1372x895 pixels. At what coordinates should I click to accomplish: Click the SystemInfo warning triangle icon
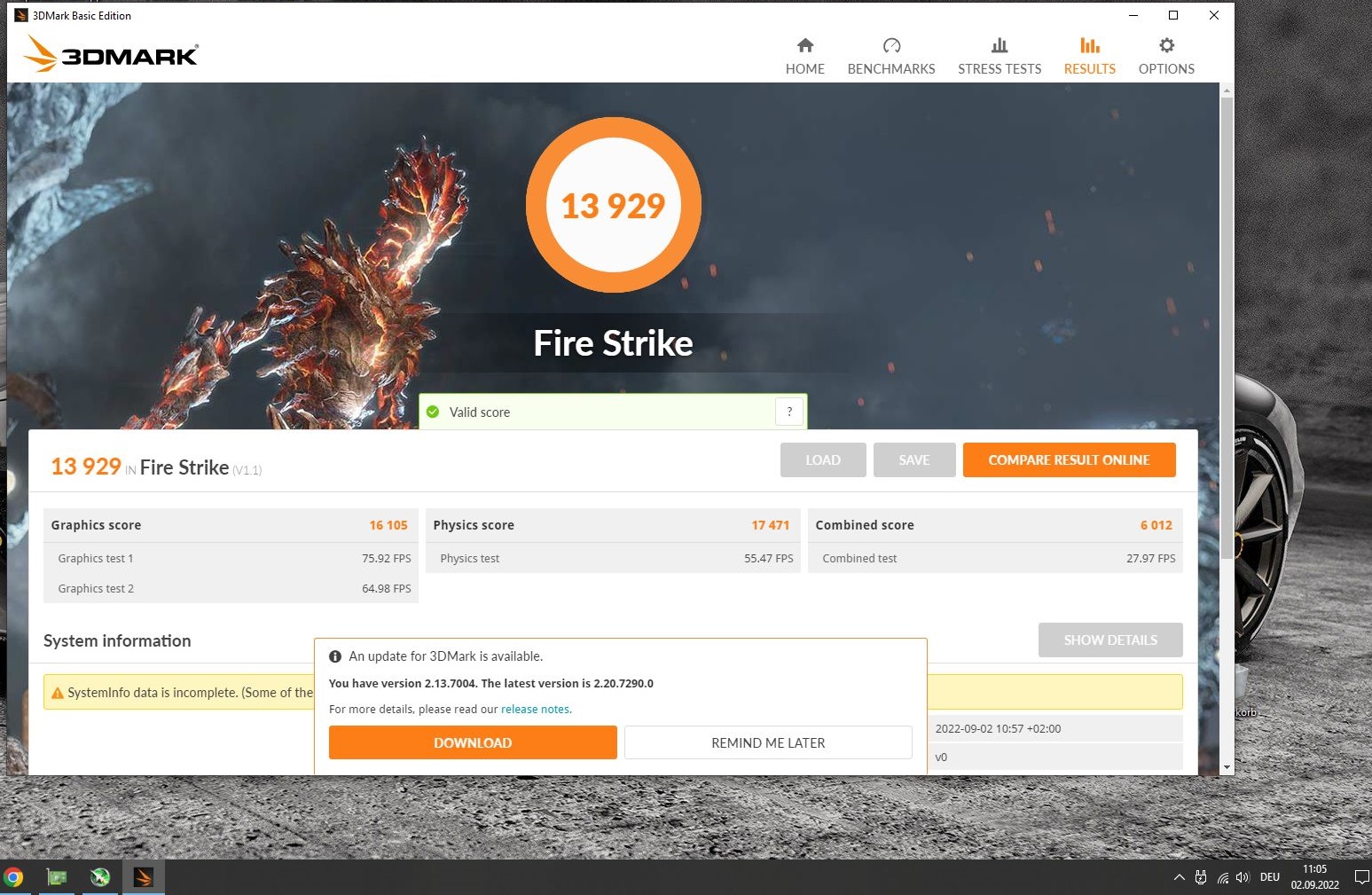(58, 693)
